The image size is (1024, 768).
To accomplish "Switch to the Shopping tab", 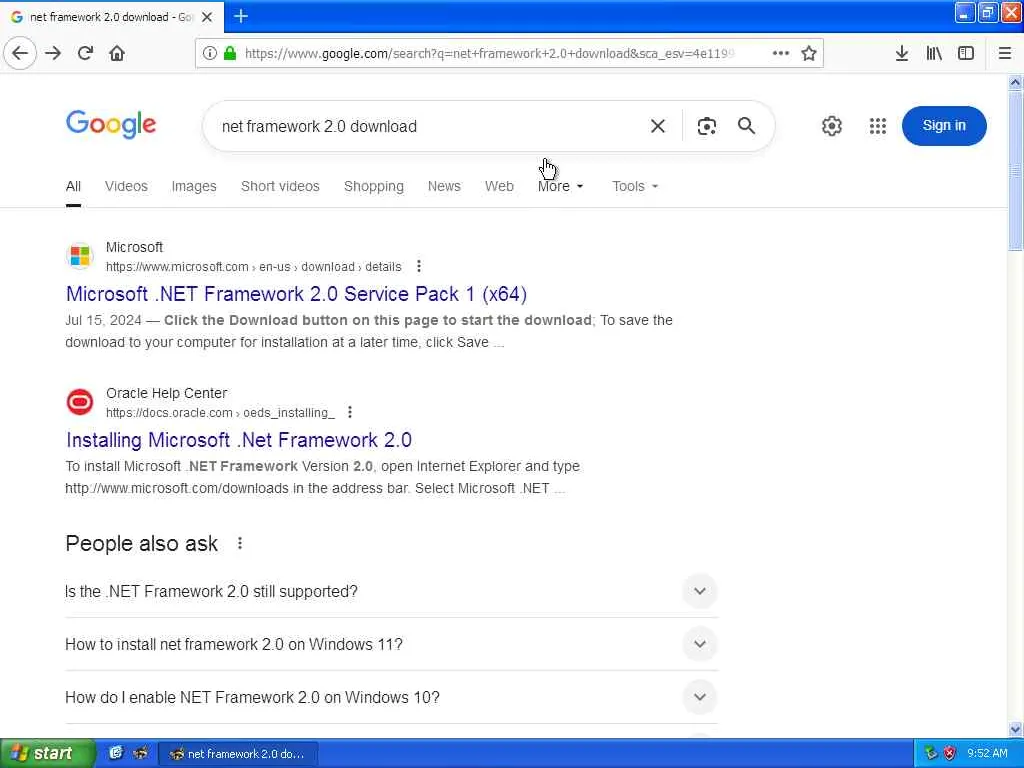I will tap(374, 186).
